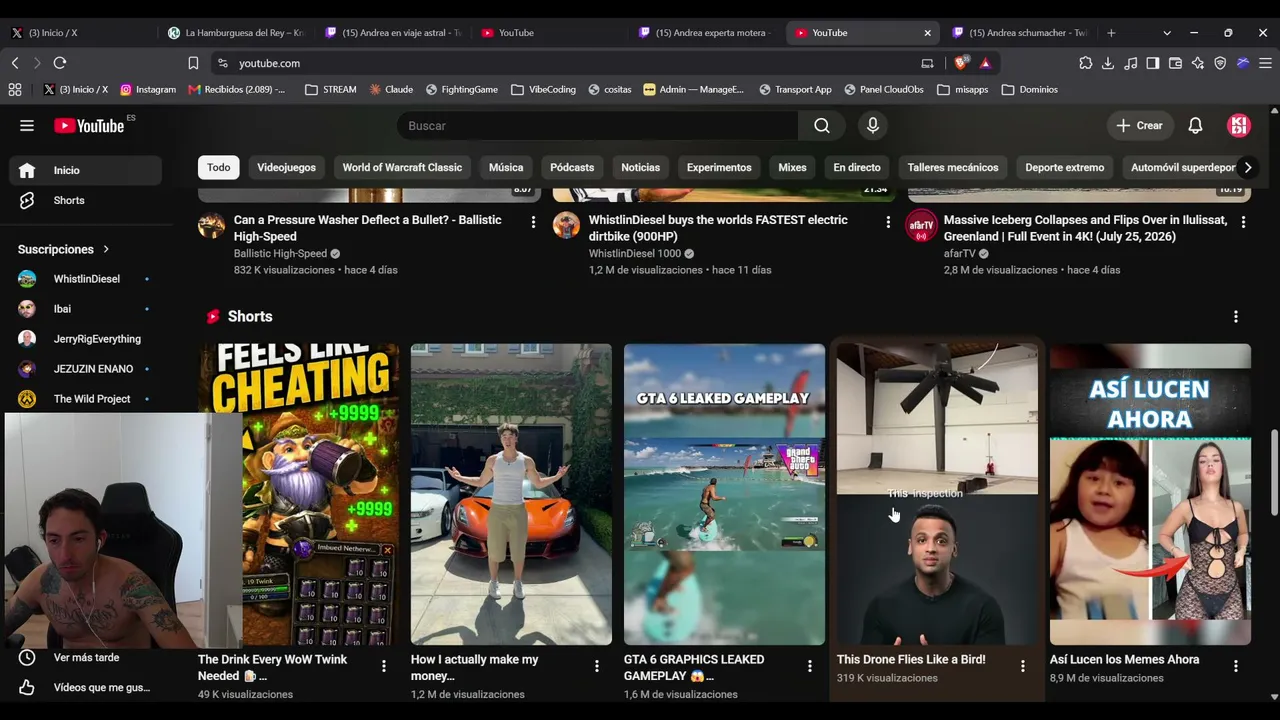Image resolution: width=1280 pixels, height=720 pixels.
Task: Go back with the browser back arrow
Action: (x=15, y=63)
